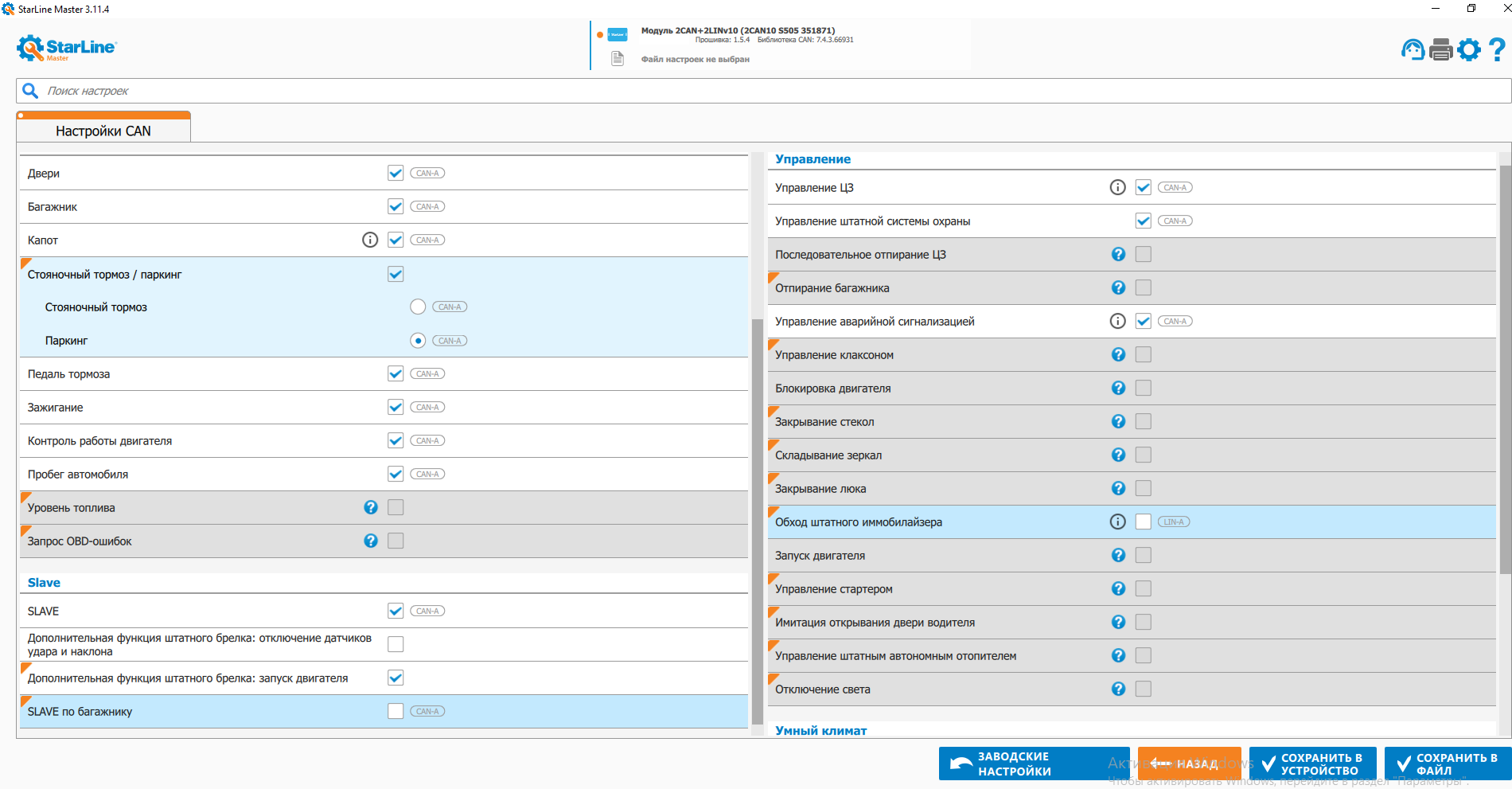Show info for Обход штатного иммобилайзера
The height and width of the screenshot is (789, 1512).
pyautogui.click(x=1118, y=521)
